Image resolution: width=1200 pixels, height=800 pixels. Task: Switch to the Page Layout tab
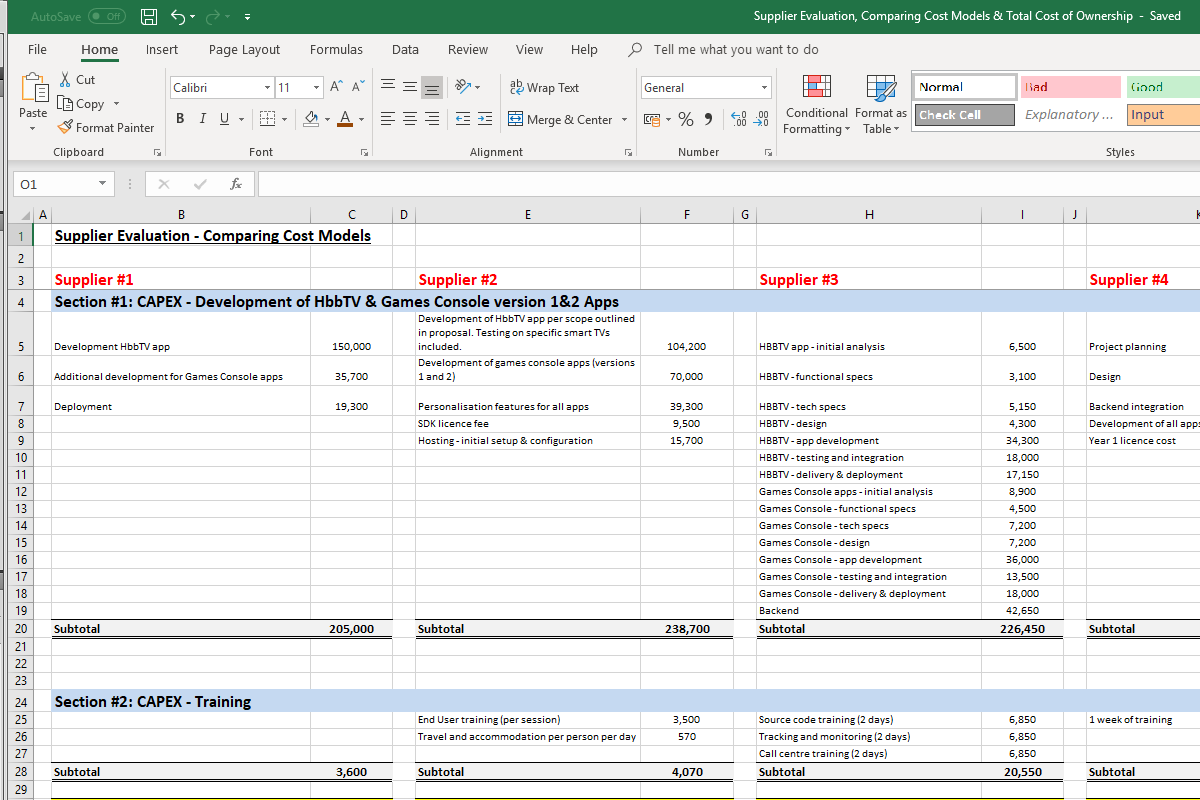pyautogui.click(x=244, y=50)
